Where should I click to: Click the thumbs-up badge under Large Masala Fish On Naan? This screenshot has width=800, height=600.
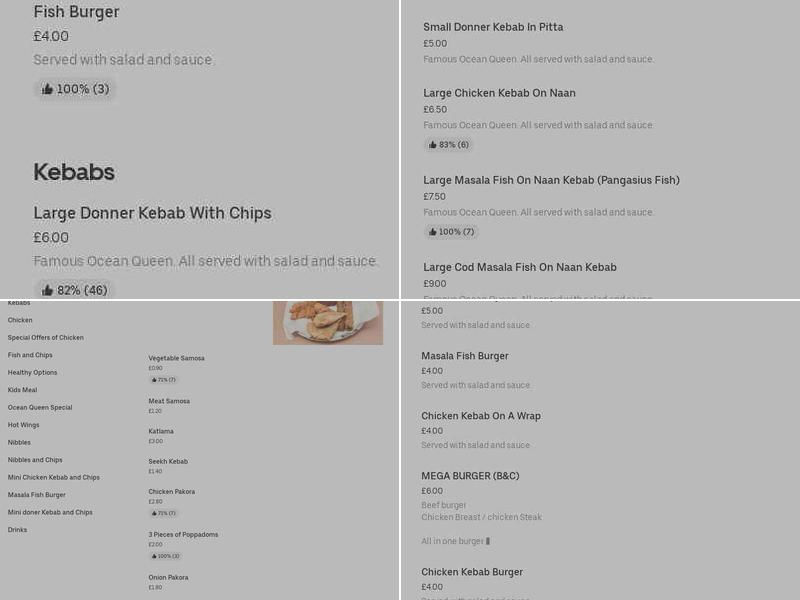(451, 232)
